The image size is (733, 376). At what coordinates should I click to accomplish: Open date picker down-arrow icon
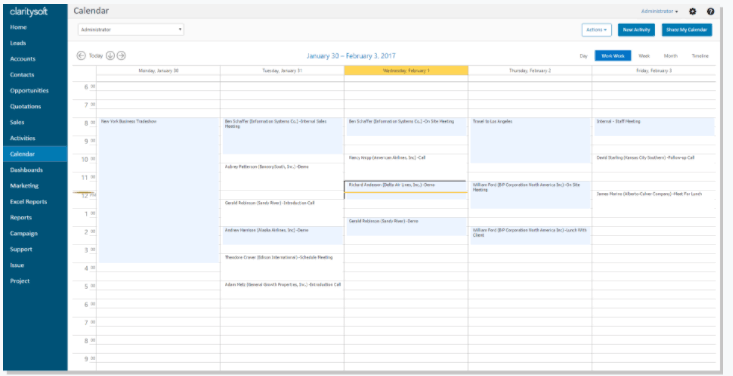click(110, 56)
